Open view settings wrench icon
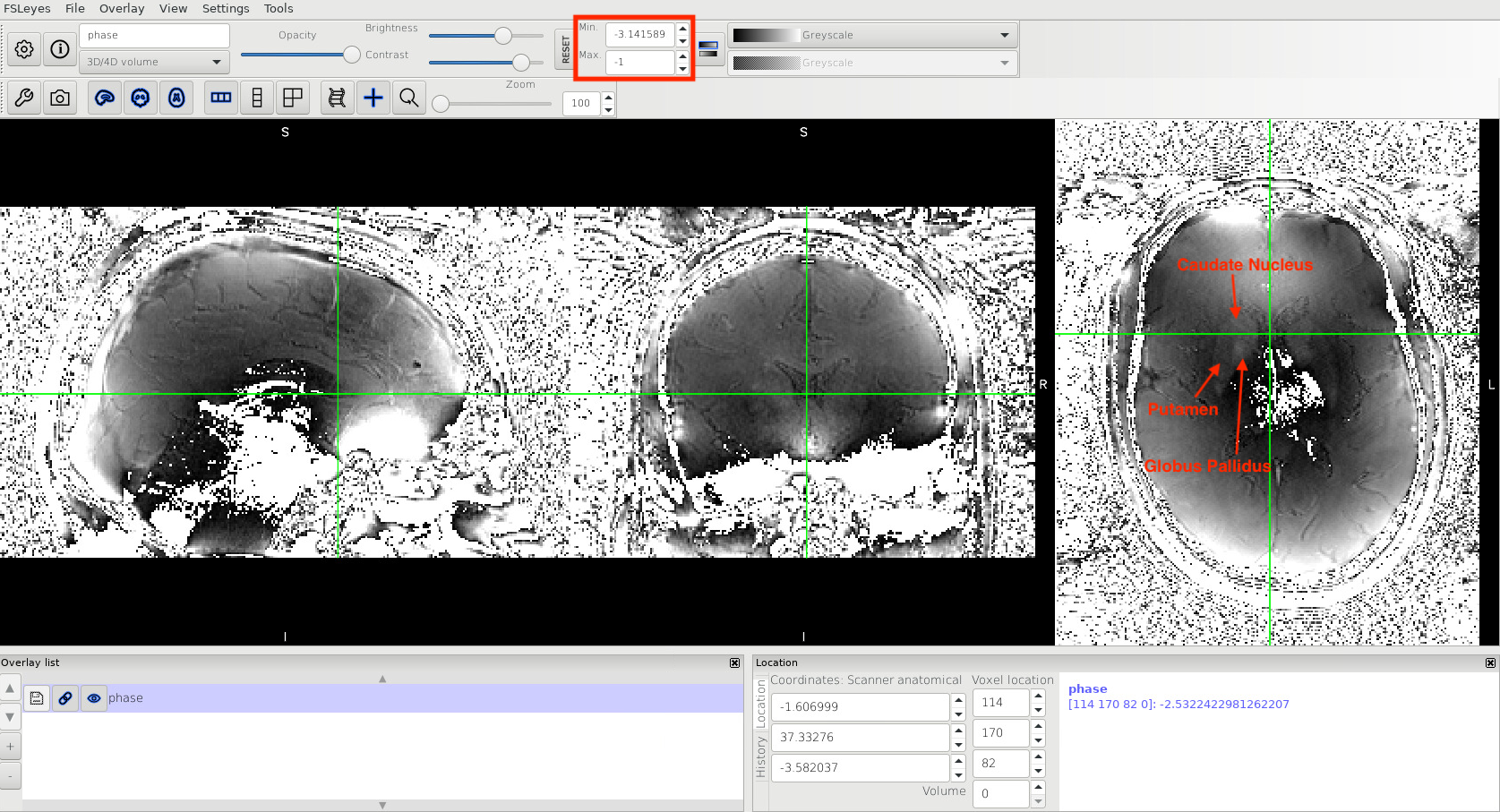 24,98
